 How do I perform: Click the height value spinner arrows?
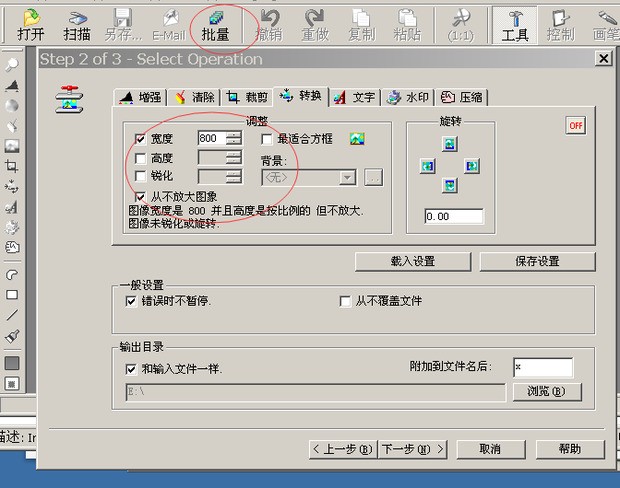tap(234, 157)
